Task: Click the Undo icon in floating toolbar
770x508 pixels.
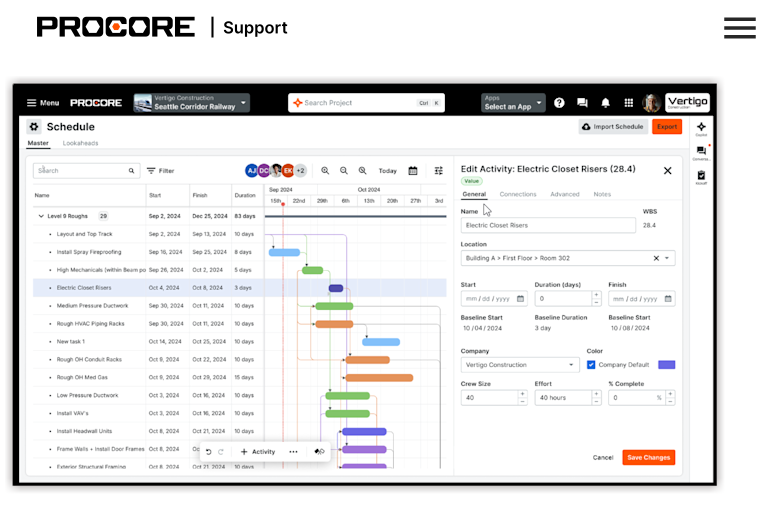Action: [x=209, y=452]
